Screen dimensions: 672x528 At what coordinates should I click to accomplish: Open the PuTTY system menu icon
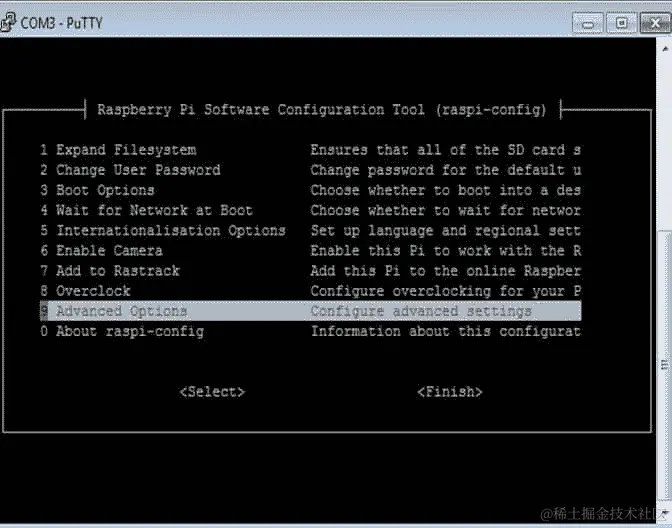click(8, 22)
